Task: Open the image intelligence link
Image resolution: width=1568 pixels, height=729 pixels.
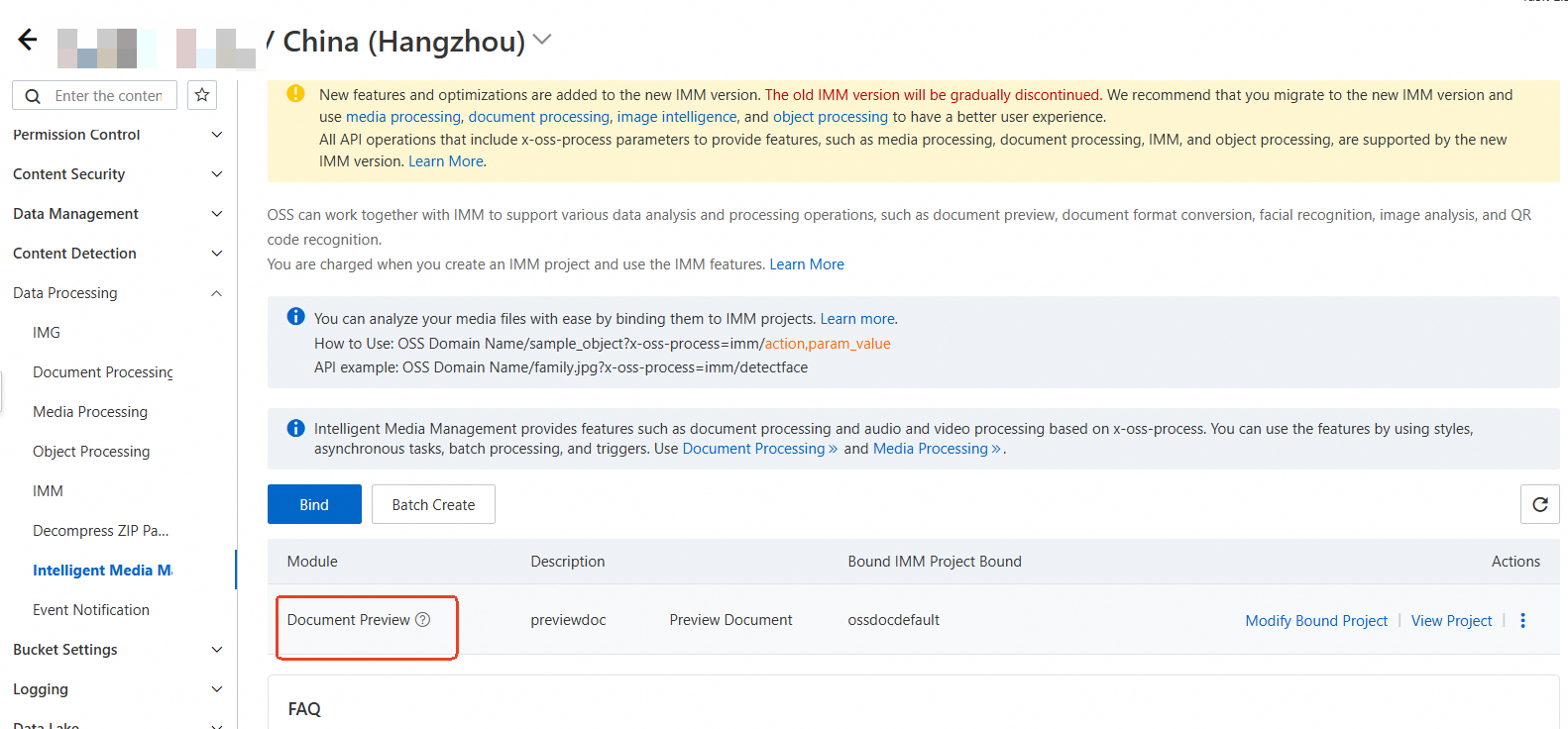Action: [677, 117]
